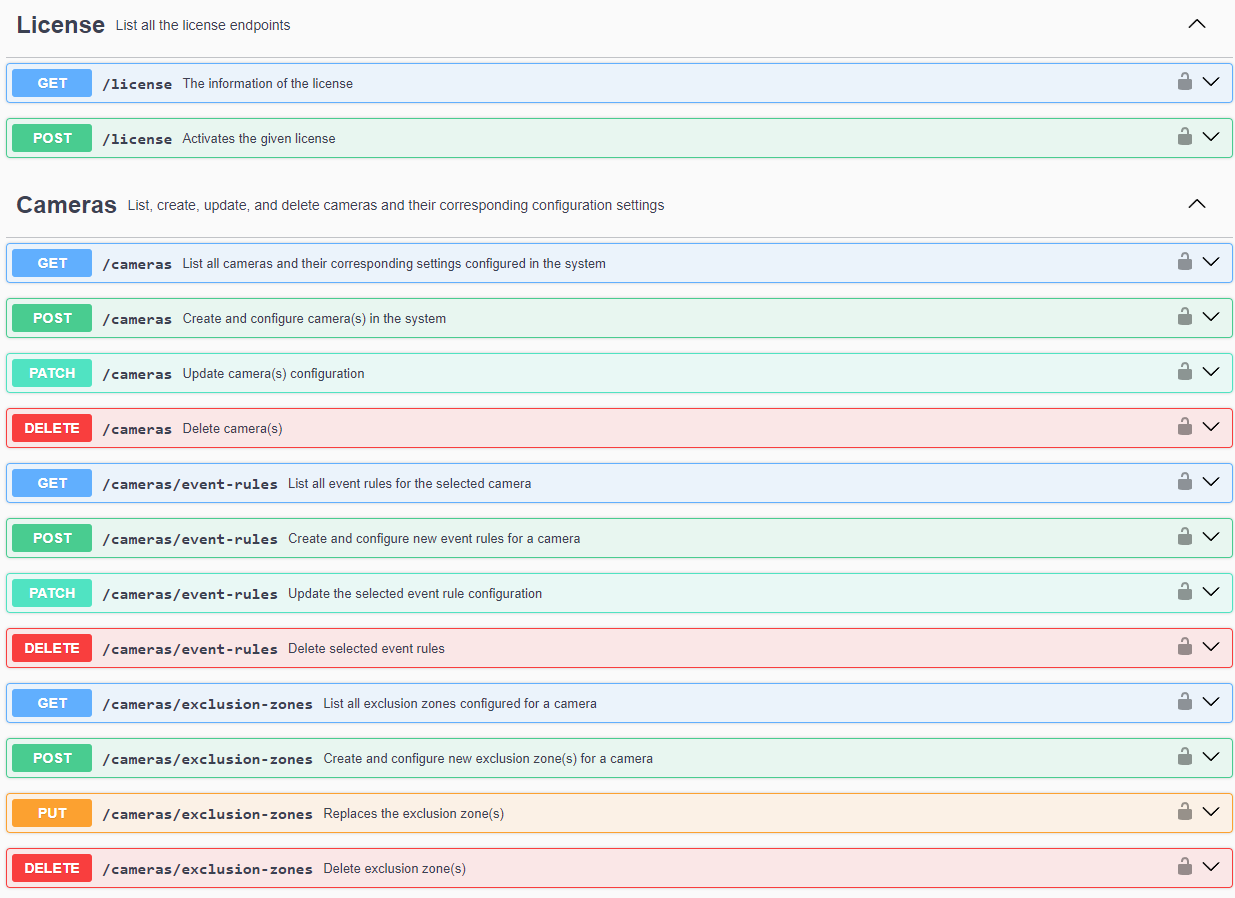
Task: Expand GET /cameras/event-rules using its chevron
Action: [x=1211, y=482]
